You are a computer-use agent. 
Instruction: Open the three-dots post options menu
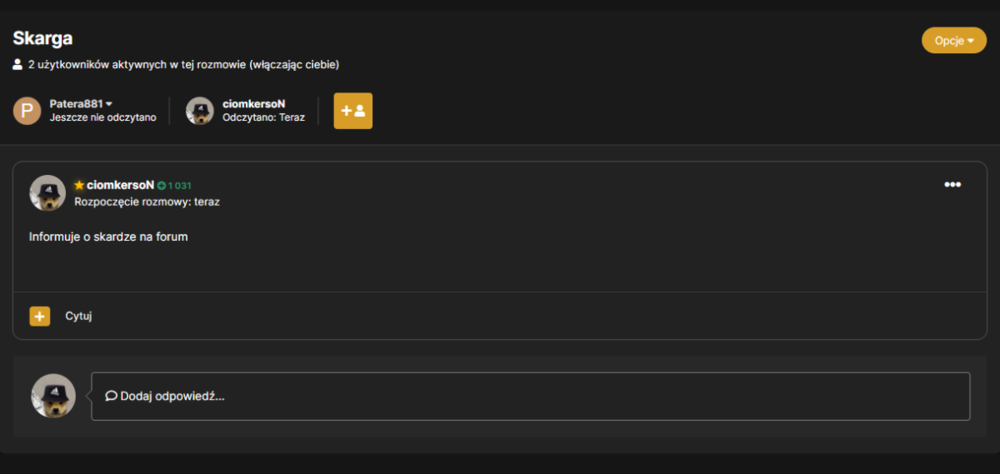[952, 184]
